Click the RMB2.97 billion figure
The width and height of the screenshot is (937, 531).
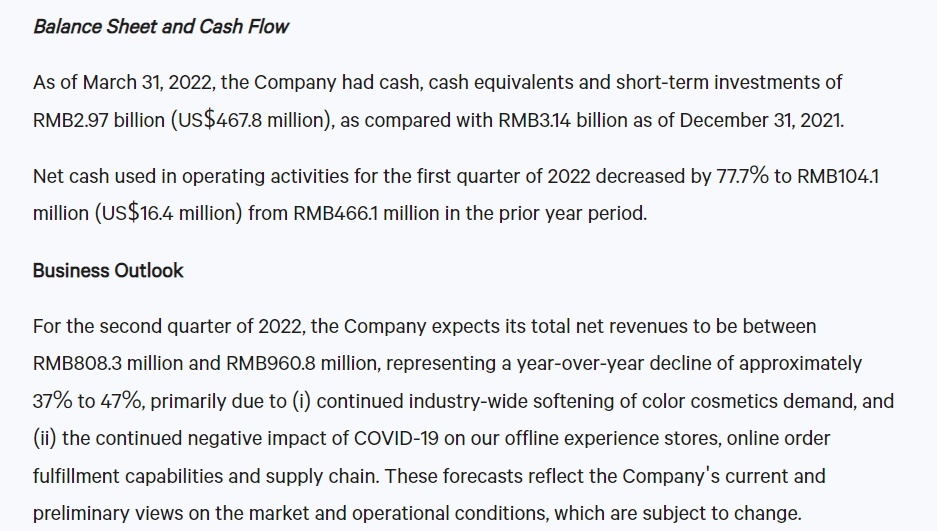pos(99,120)
